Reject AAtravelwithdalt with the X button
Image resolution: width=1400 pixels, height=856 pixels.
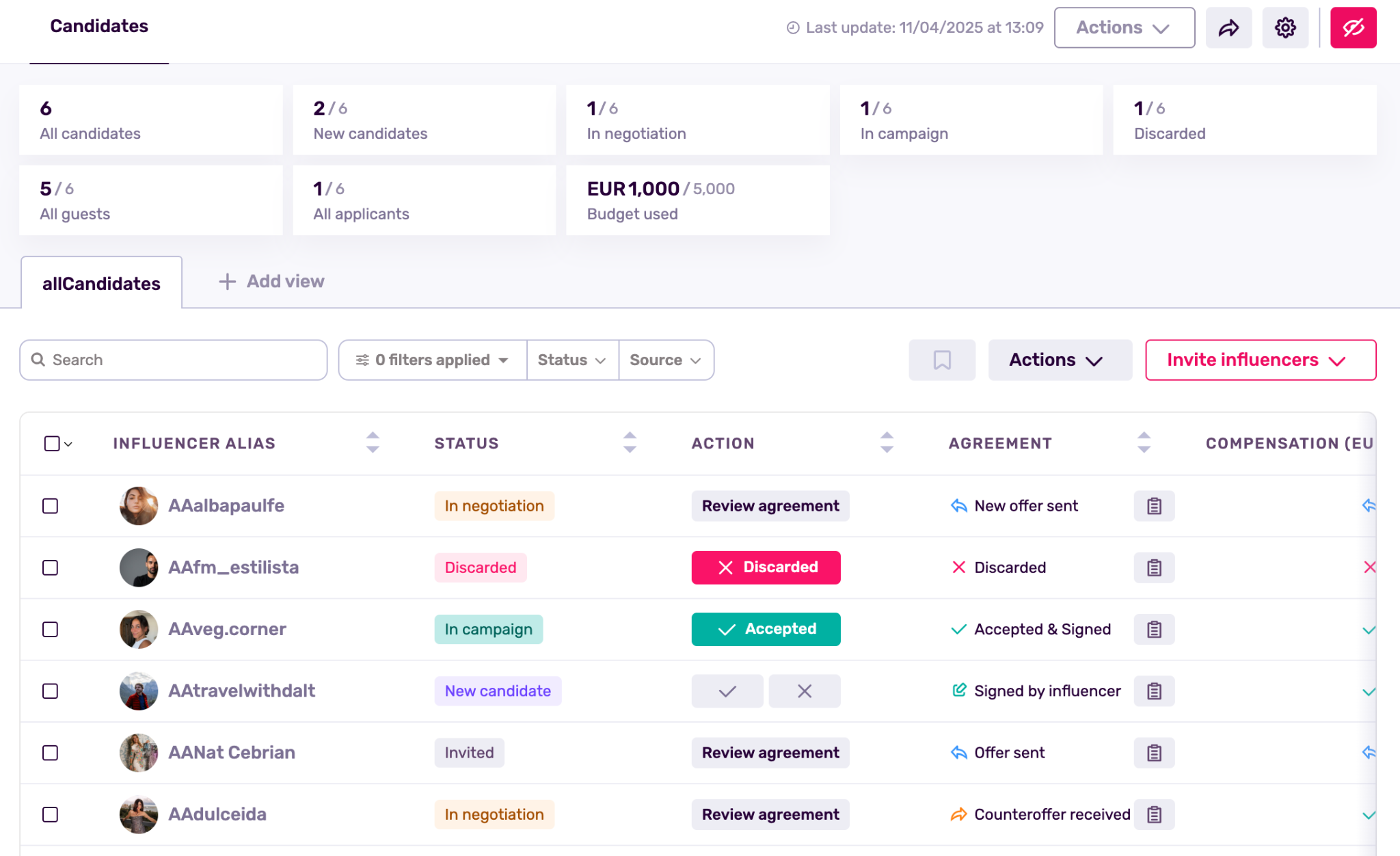(x=804, y=691)
